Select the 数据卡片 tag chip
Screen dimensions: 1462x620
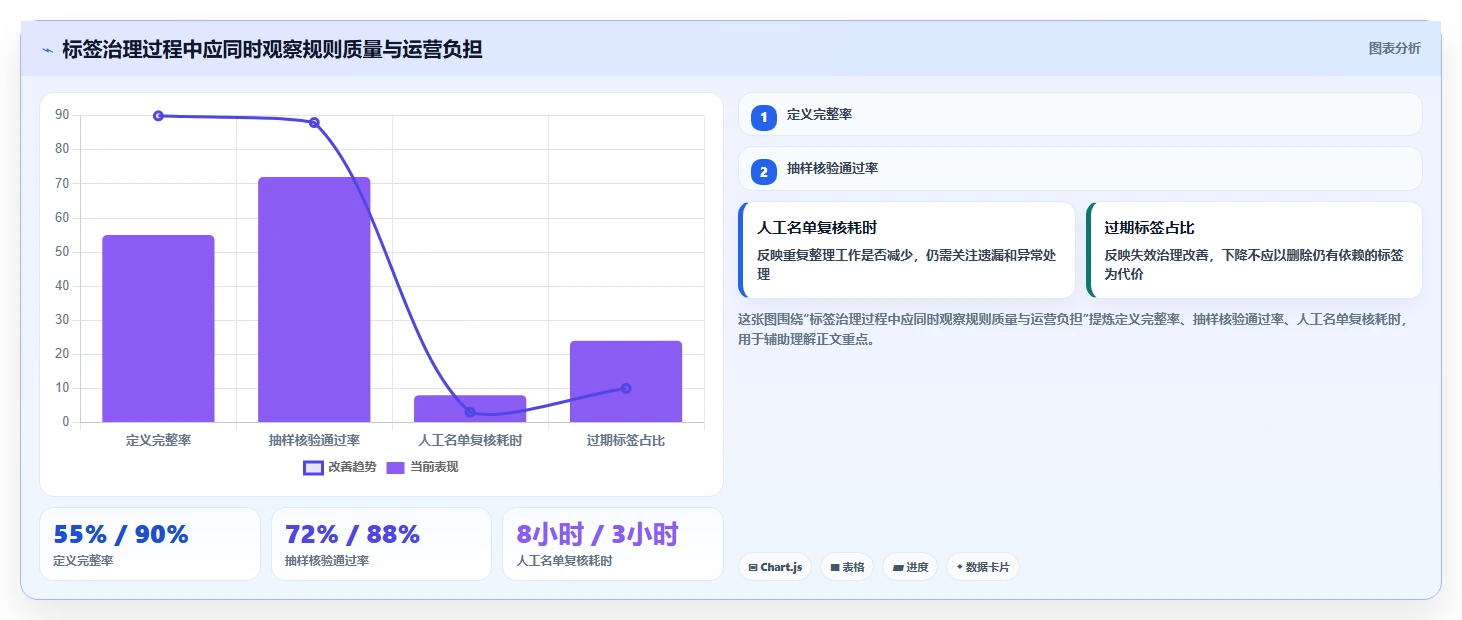(x=983, y=567)
